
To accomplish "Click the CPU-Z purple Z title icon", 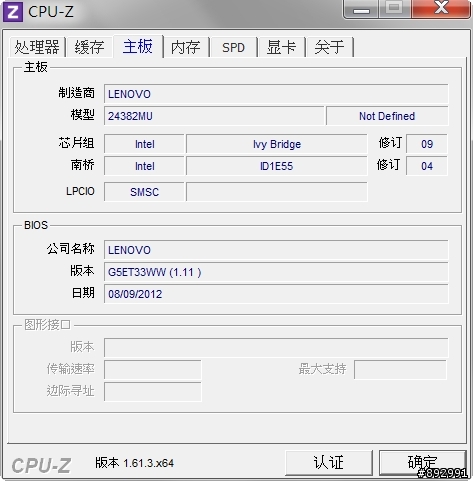I will coord(12,12).
